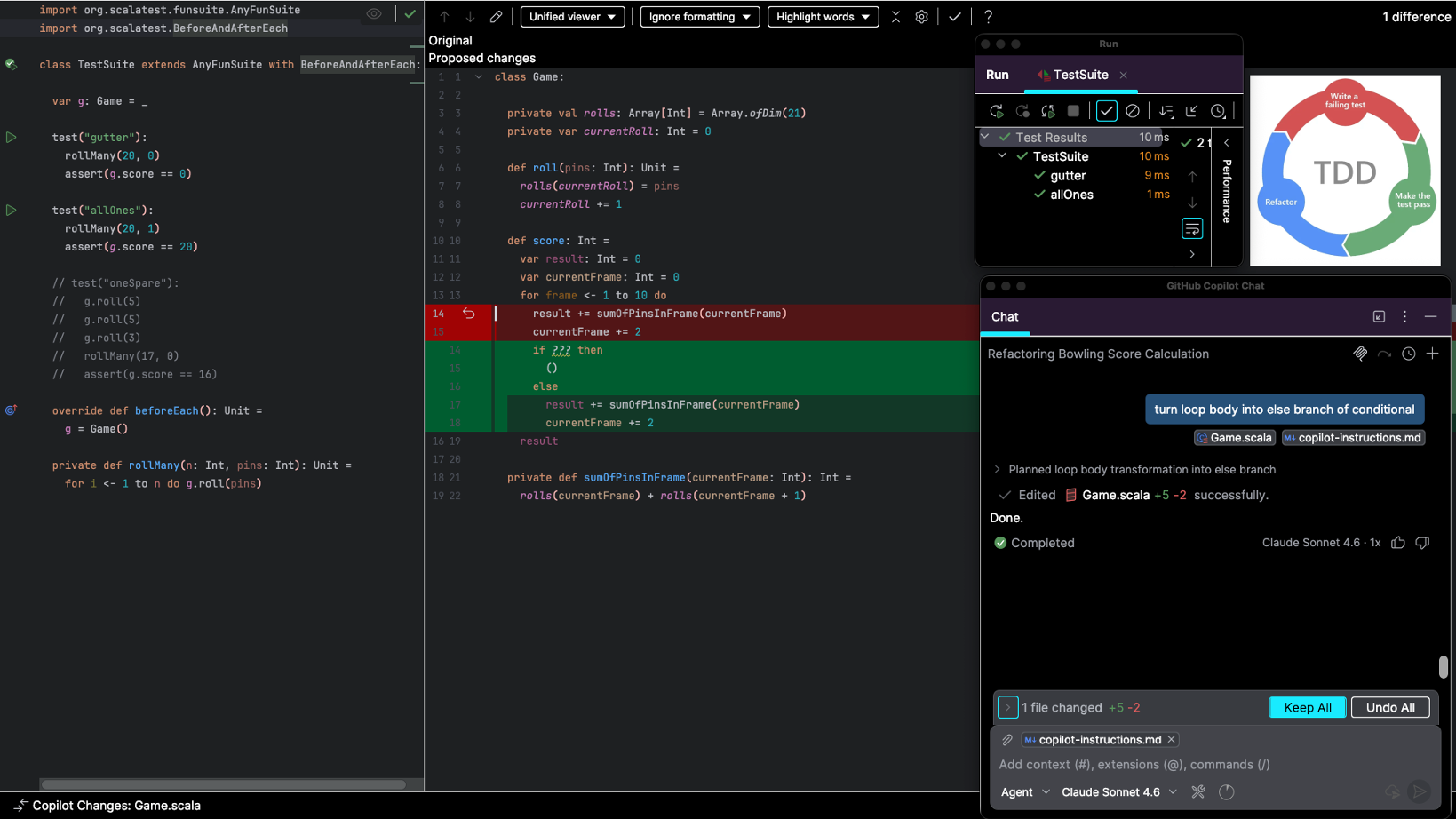Revert the change at line 14
The width and height of the screenshot is (1456, 819).
[468, 314]
